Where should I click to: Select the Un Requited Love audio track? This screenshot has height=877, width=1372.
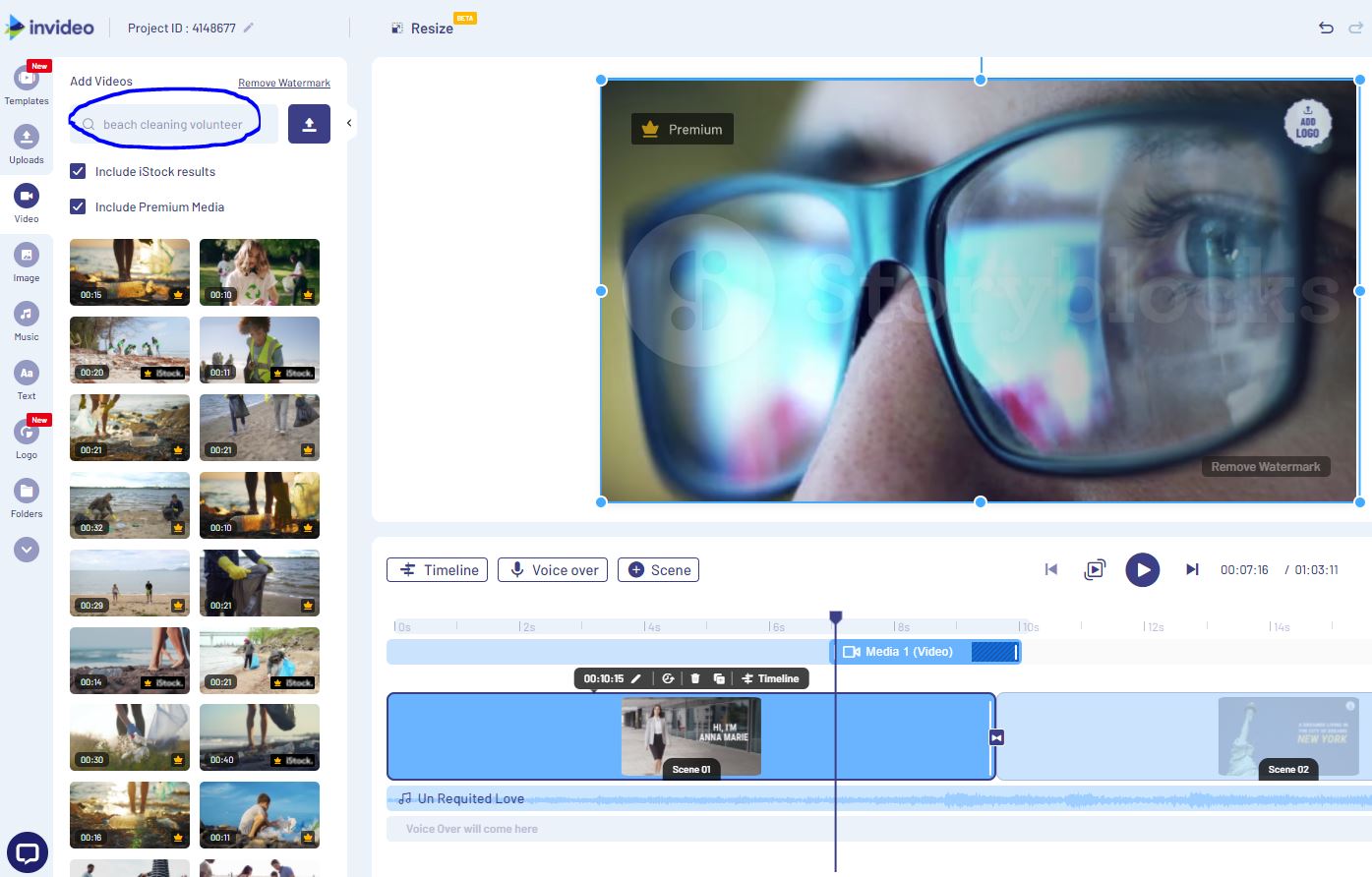[x=879, y=798]
